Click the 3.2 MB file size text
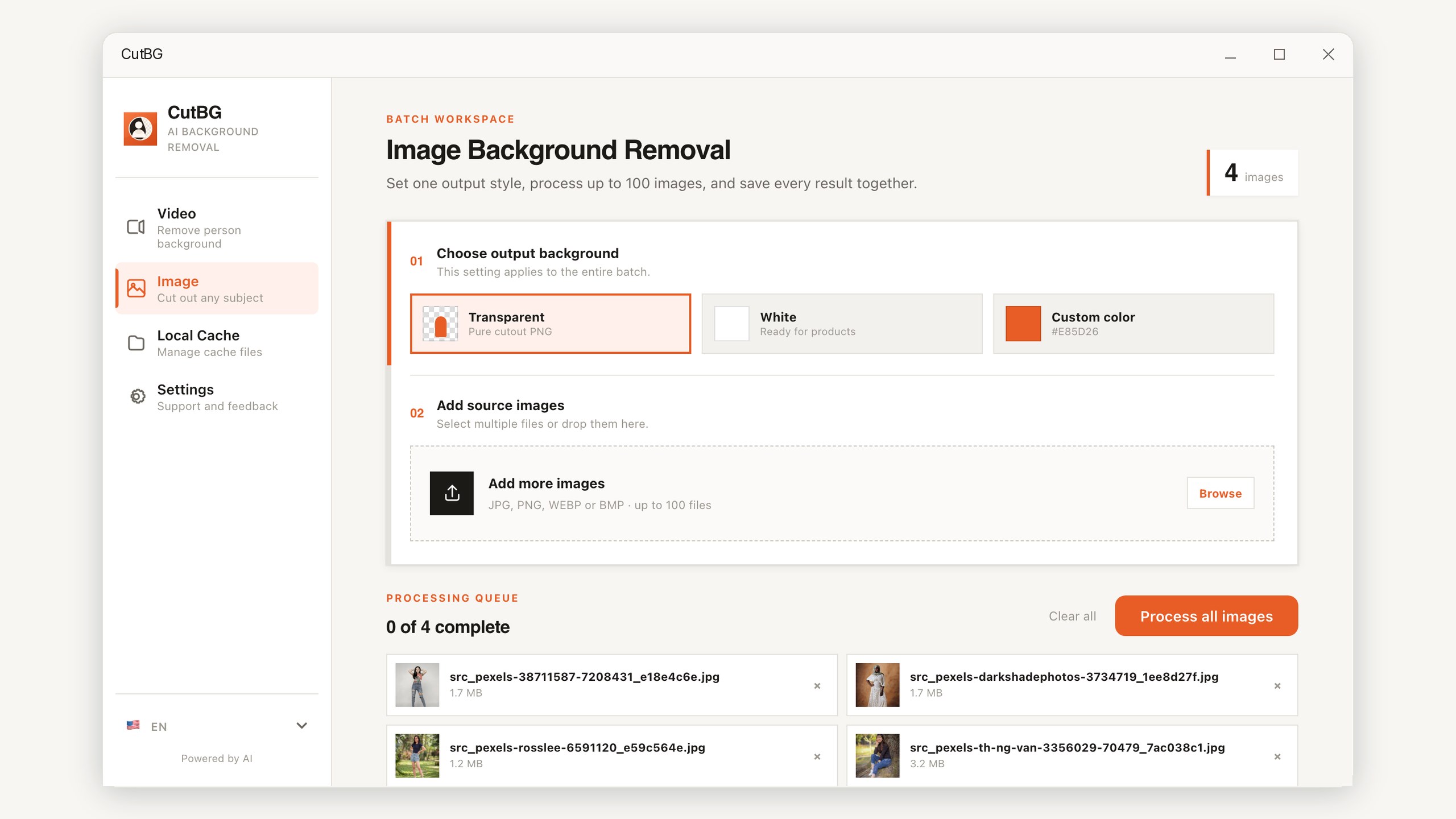 (927, 764)
